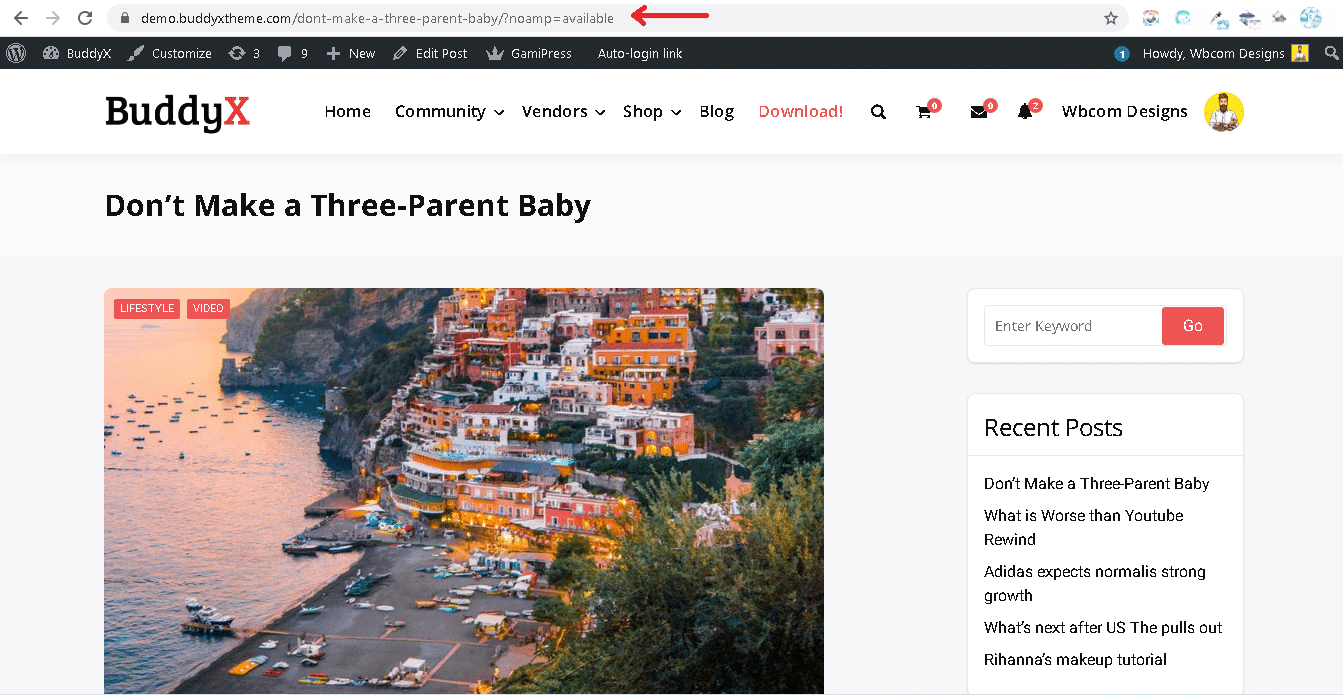
Task: Click the globe extension icon at toolbar end
Action: (x=1311, y=18)
